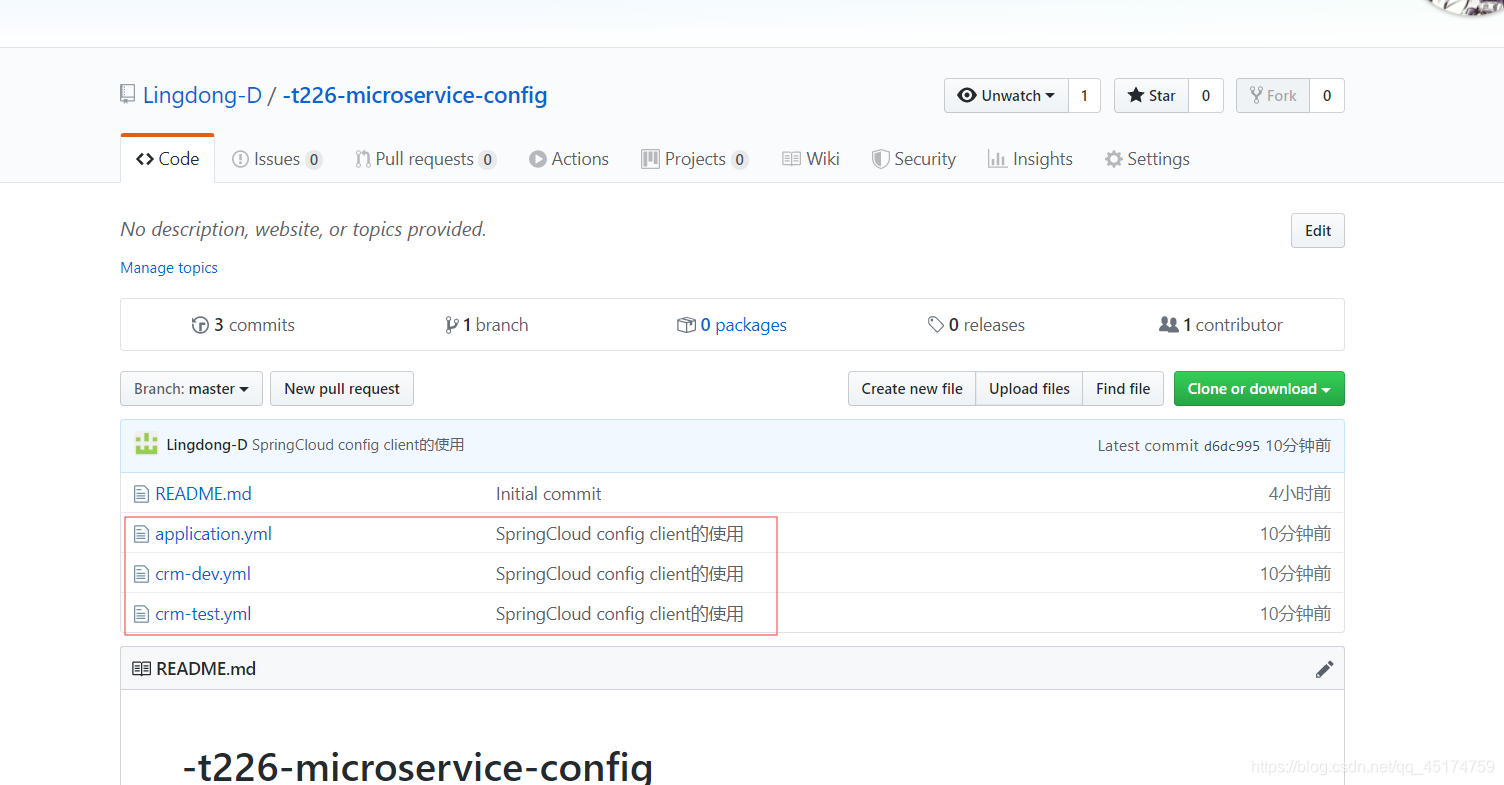Click the stargazers count 0
The width and height of the screenshot is (1504, 785).
(1206, 96)
